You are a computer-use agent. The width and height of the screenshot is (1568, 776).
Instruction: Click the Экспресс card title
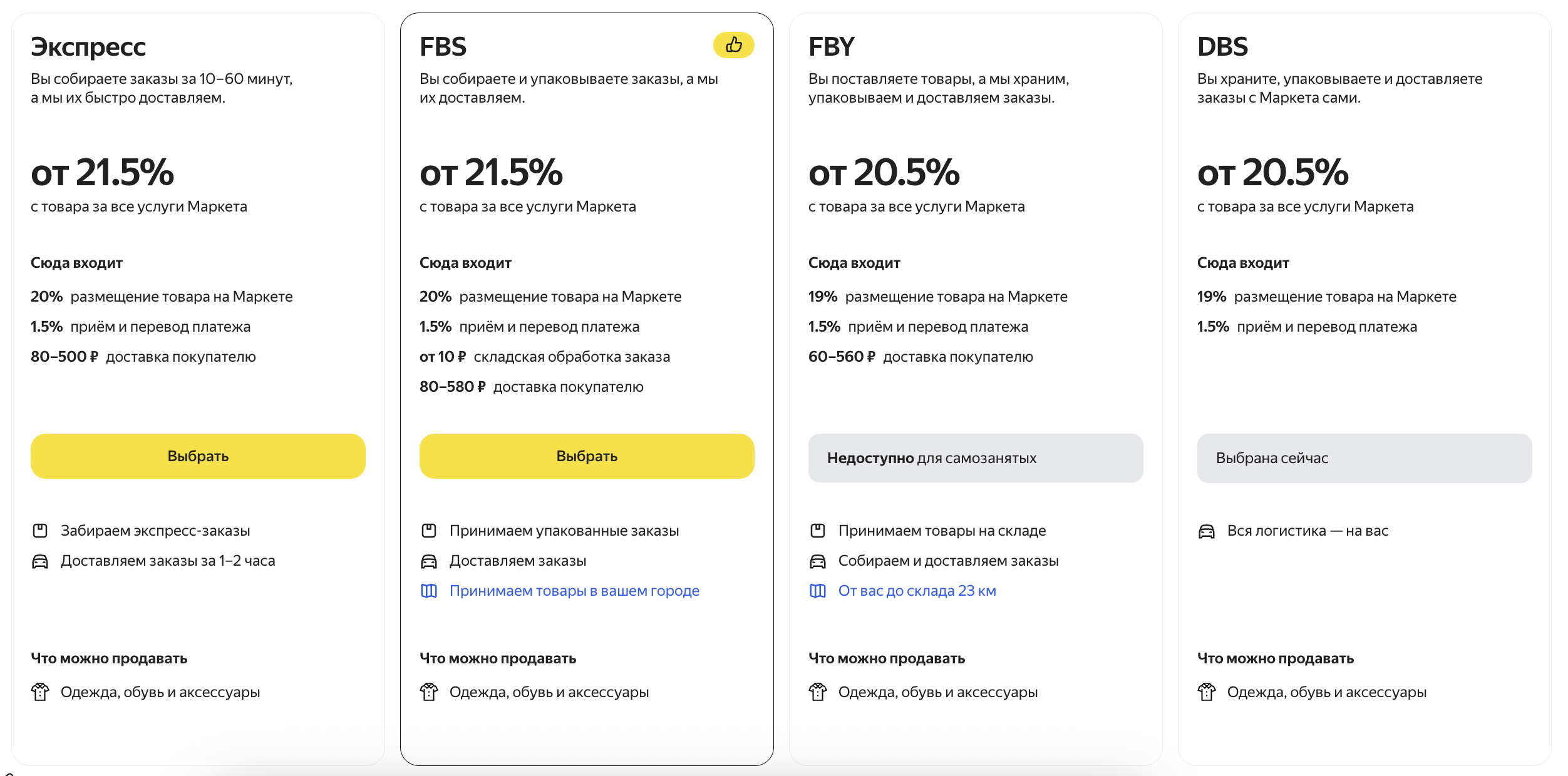click(x=88, y=48)
